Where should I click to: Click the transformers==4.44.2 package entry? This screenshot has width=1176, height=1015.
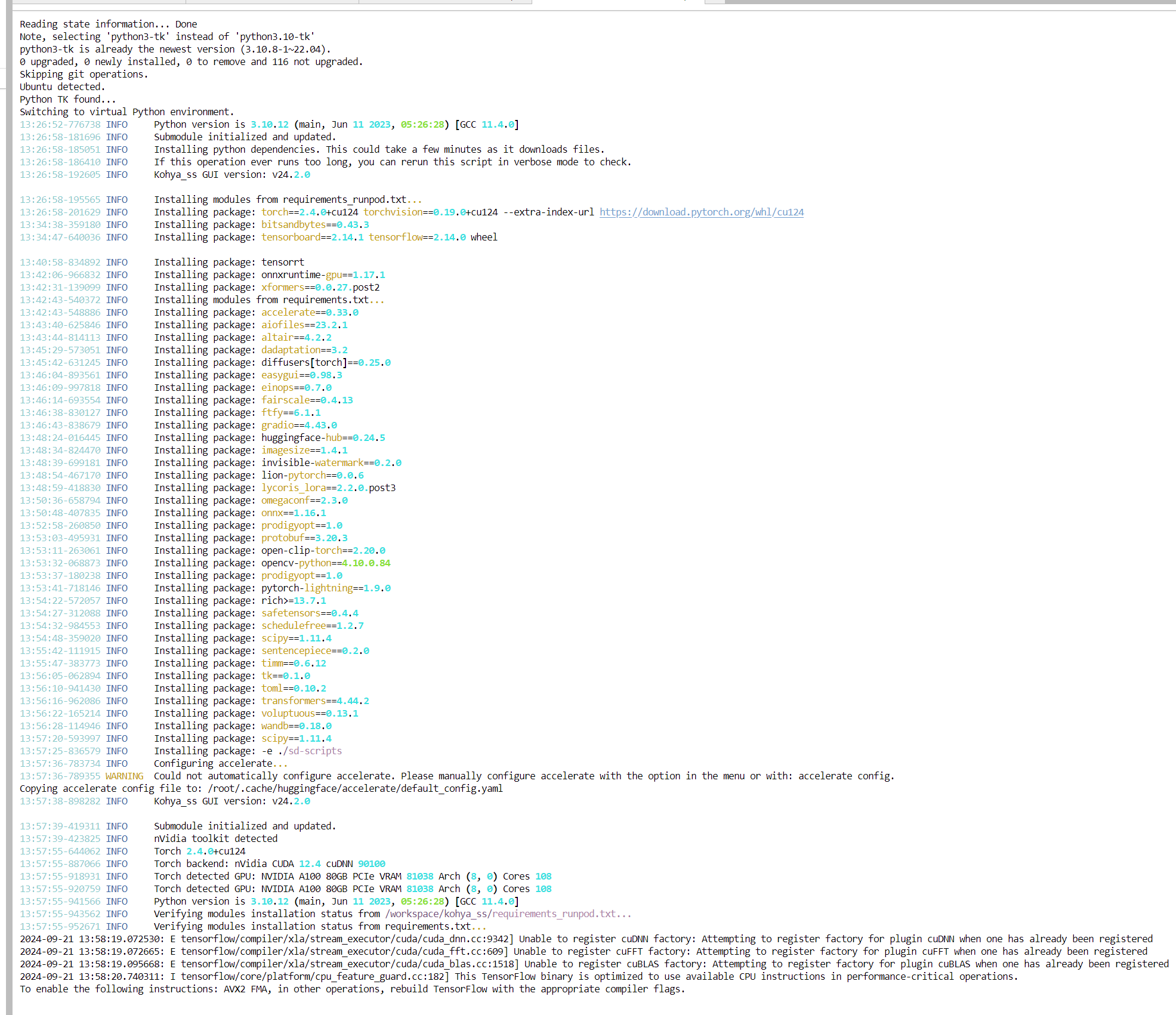314,701
